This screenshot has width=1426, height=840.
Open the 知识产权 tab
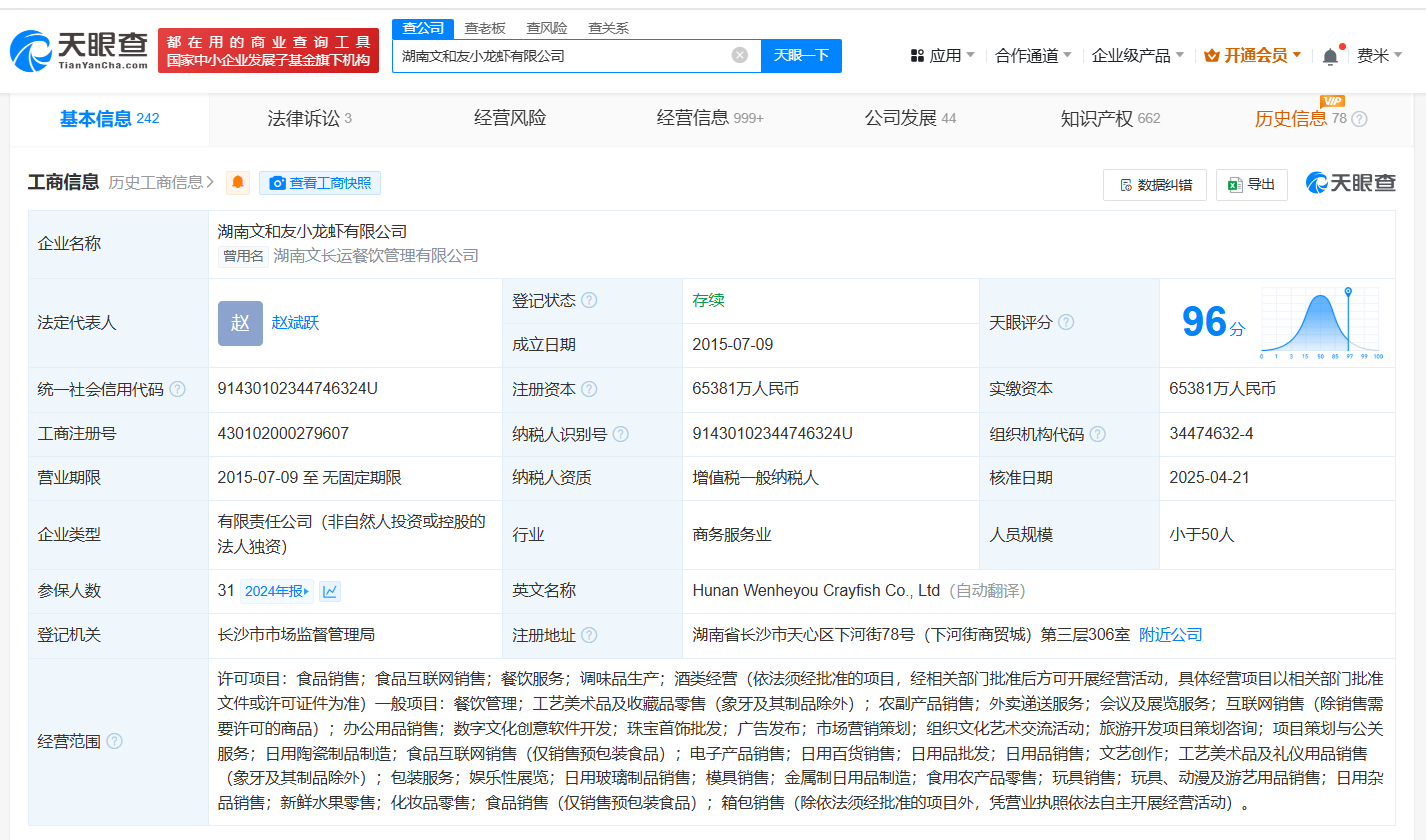click(1109, 119)
